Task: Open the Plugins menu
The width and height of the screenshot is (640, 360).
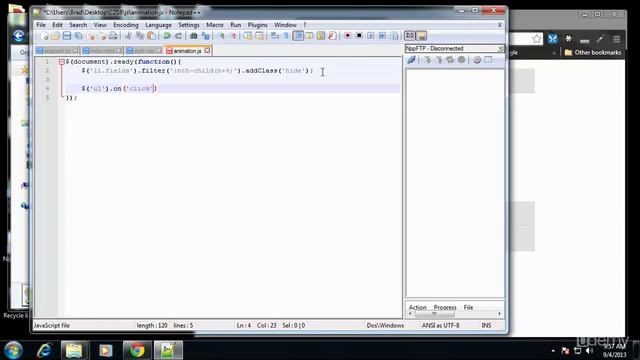Action: [x=258, y=25]
